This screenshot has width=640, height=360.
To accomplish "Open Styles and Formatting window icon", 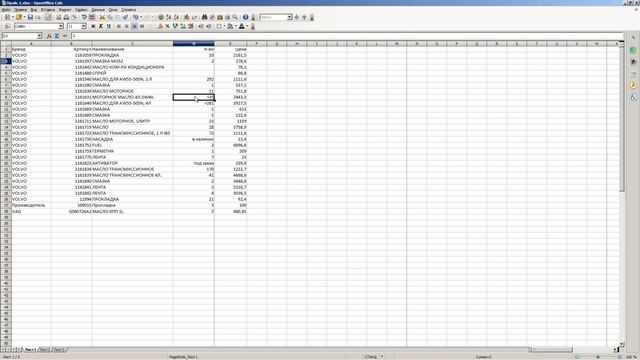I will click(7, 26).
